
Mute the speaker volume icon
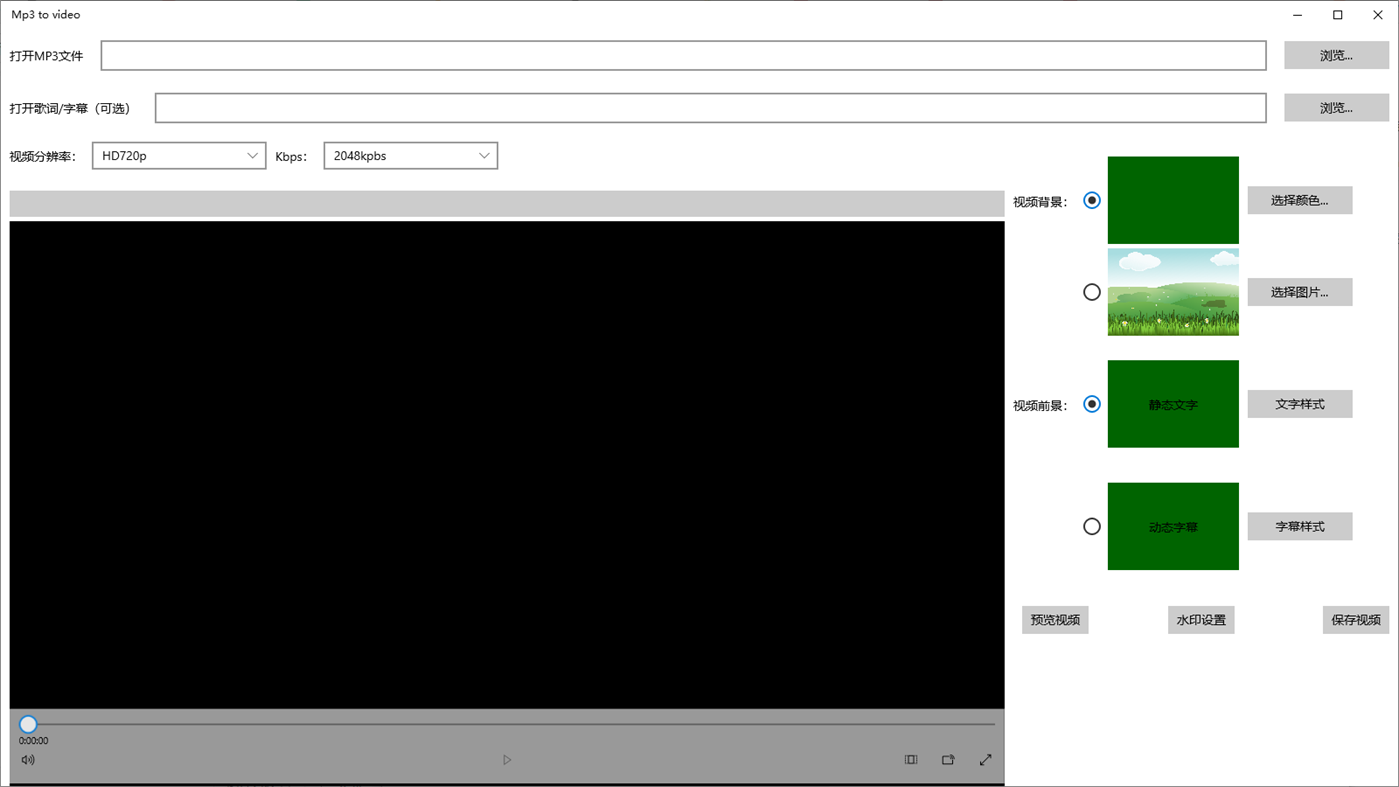click(27, 759)
